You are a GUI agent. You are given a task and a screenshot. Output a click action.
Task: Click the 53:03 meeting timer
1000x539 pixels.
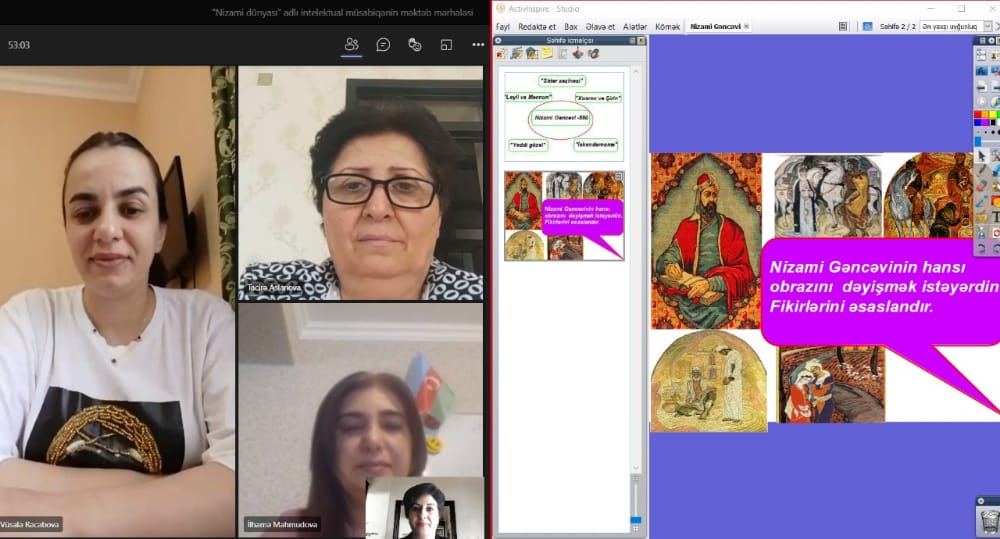(x=19, y=45)
